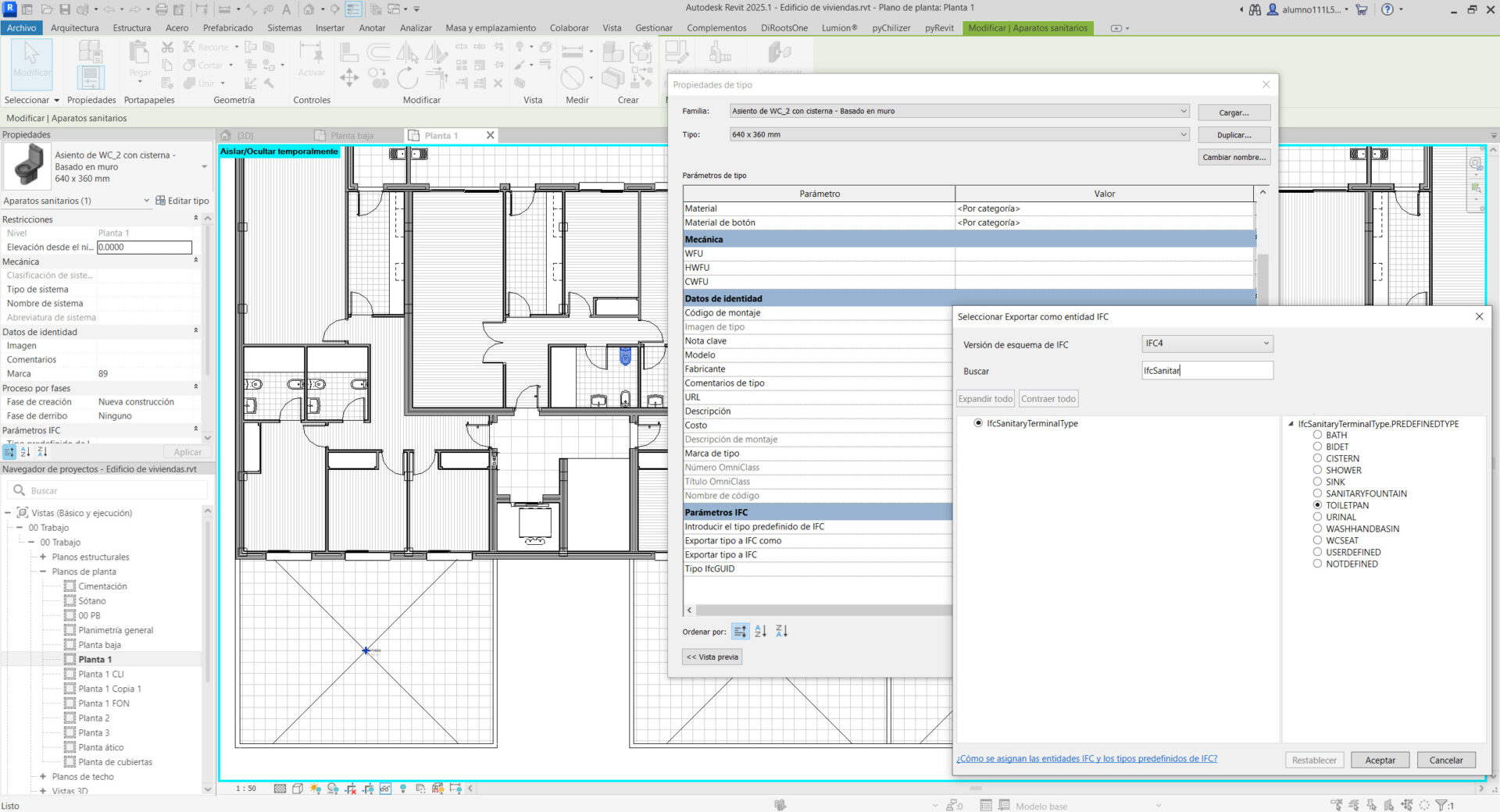Select the WCSEAT predefined type

(x=1317, y=540)
